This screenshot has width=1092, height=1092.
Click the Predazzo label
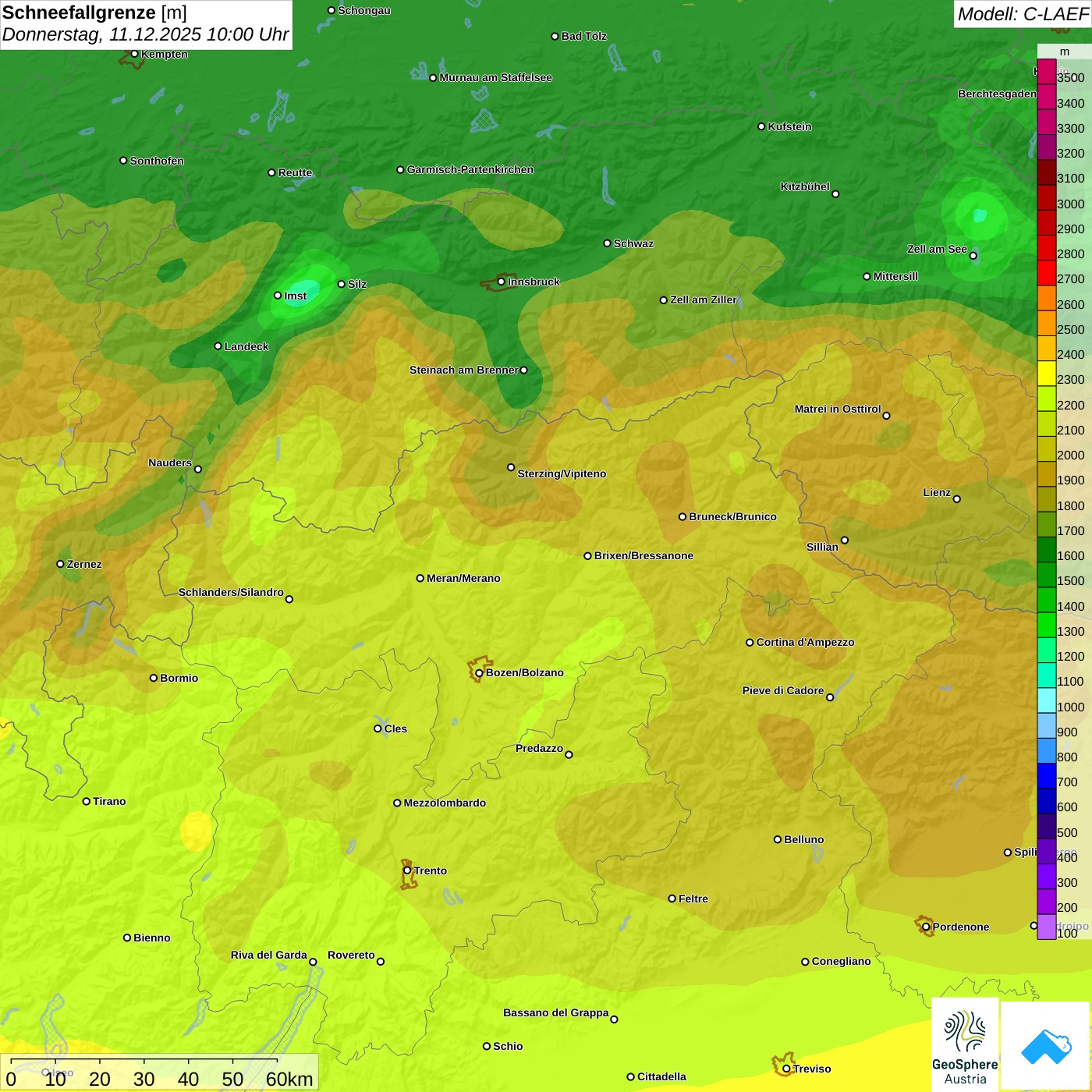pyautogui.click(x=539, y=748)
